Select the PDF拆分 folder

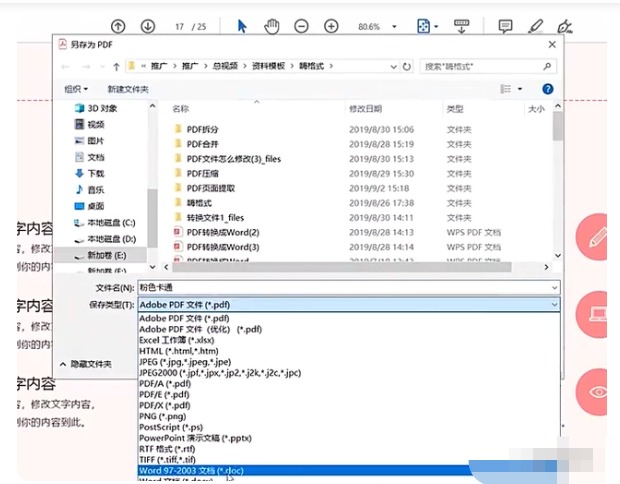(x=197, y=129)
